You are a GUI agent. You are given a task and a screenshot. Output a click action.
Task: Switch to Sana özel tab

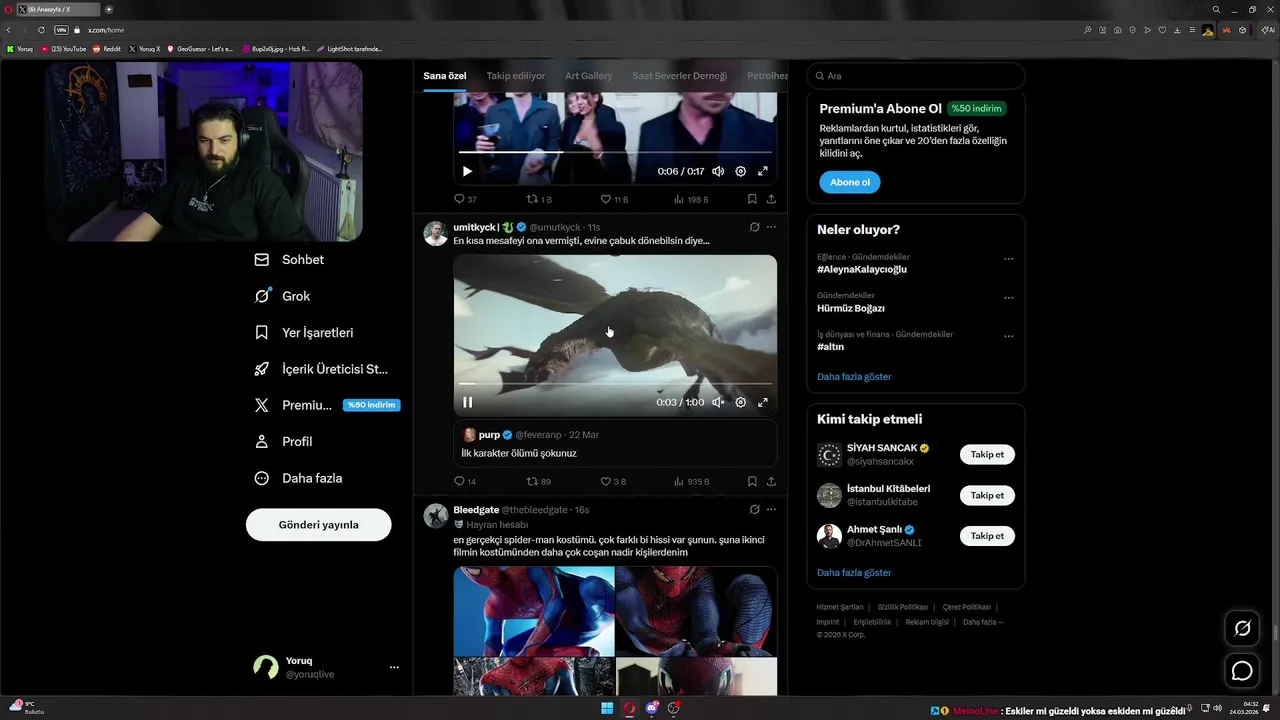444,76
